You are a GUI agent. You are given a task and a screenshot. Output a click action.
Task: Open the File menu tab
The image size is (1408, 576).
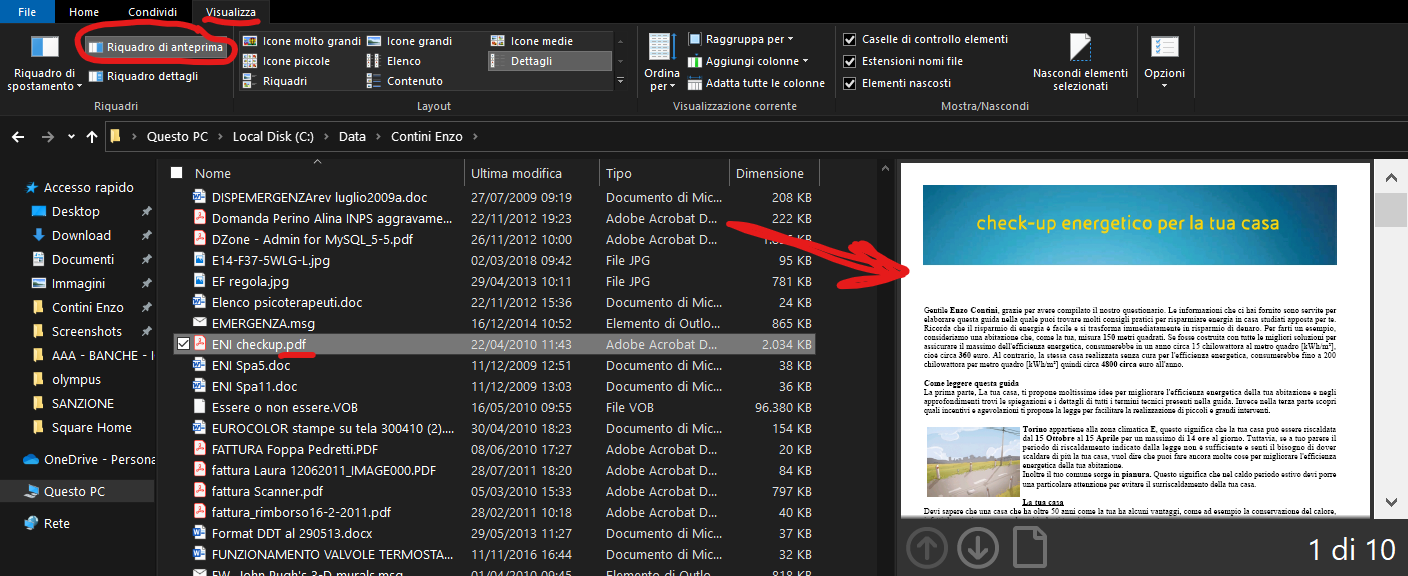click(x=27, y=12)
